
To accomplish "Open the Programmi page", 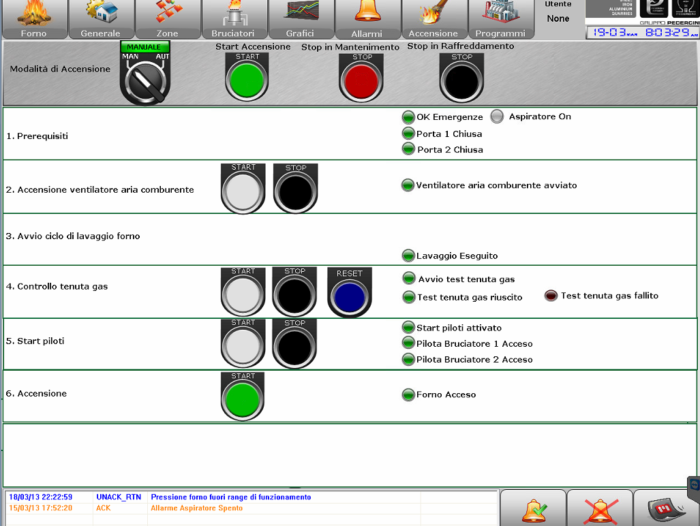I will coord(500,18).
